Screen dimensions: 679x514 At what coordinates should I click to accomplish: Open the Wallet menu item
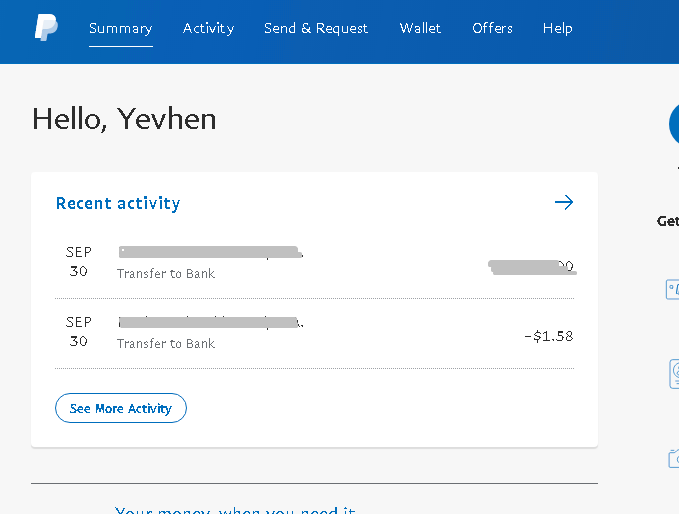coord(420,28)
